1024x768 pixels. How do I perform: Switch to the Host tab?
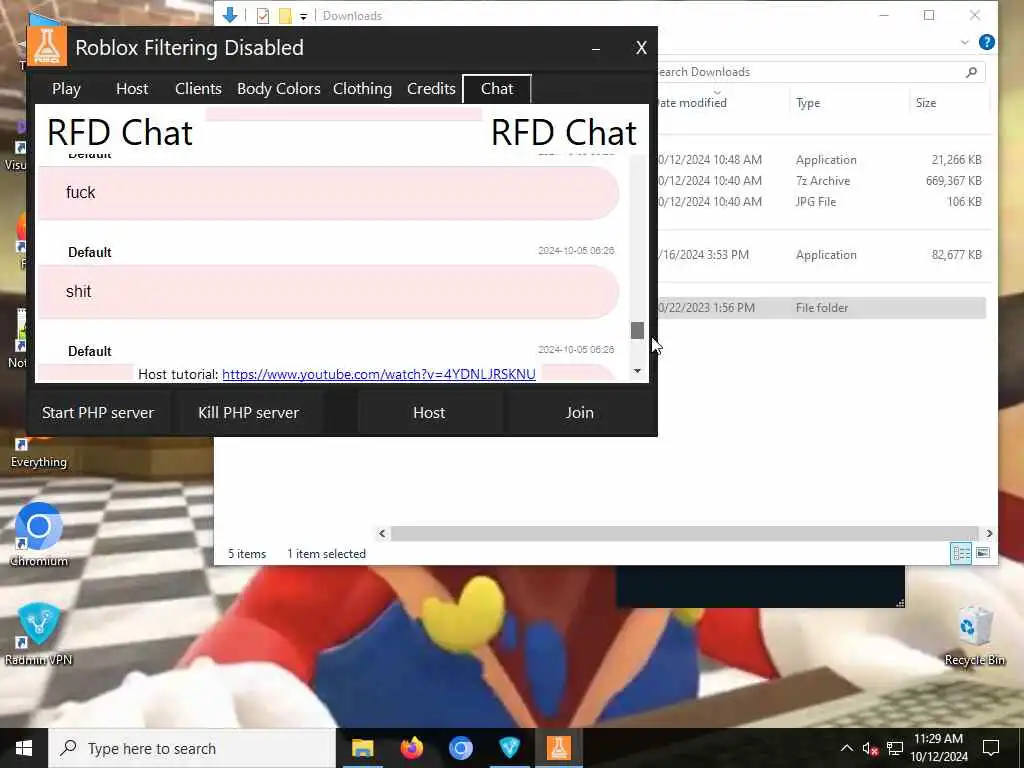pos(132,89)
